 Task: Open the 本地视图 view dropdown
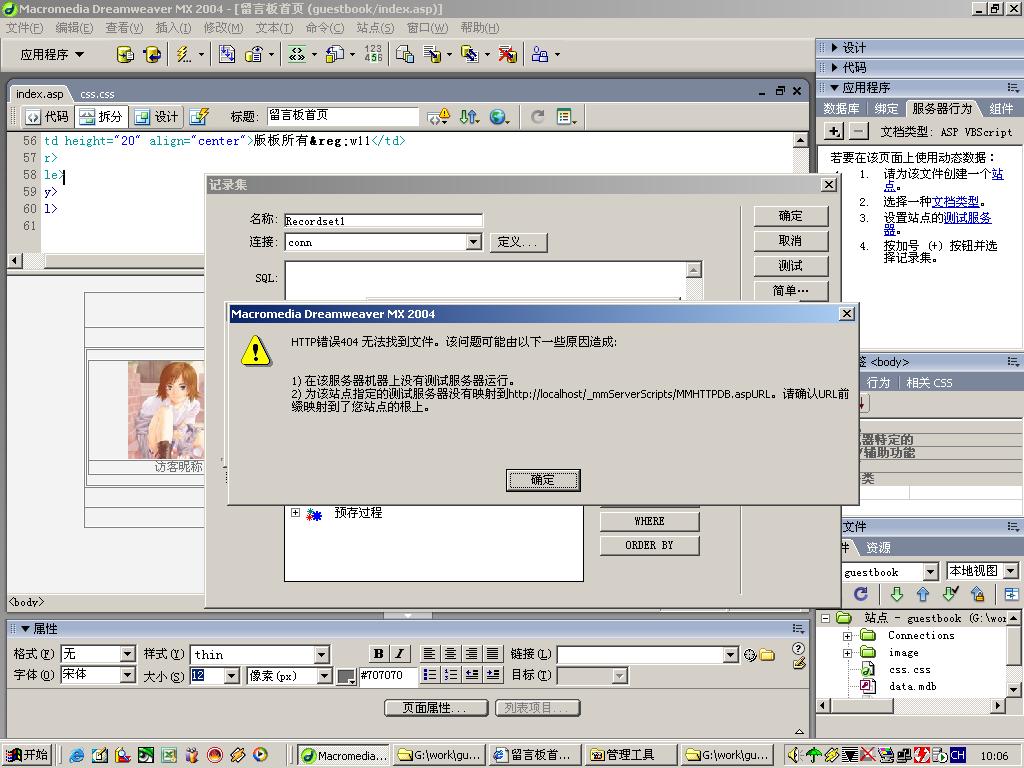(1010, 571)
